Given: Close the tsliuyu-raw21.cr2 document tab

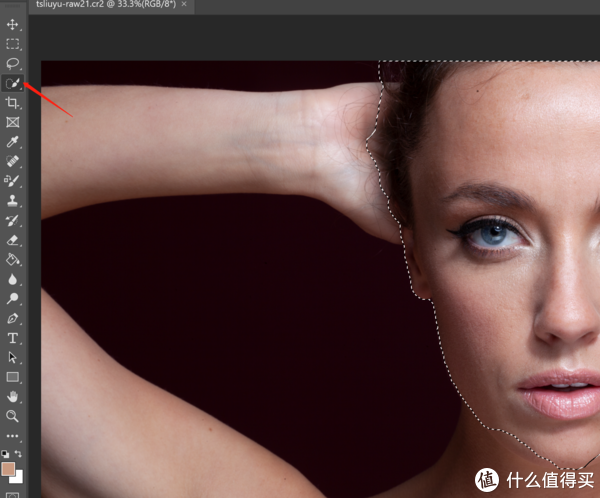Looking at the screenshot, I should [184, 4].
